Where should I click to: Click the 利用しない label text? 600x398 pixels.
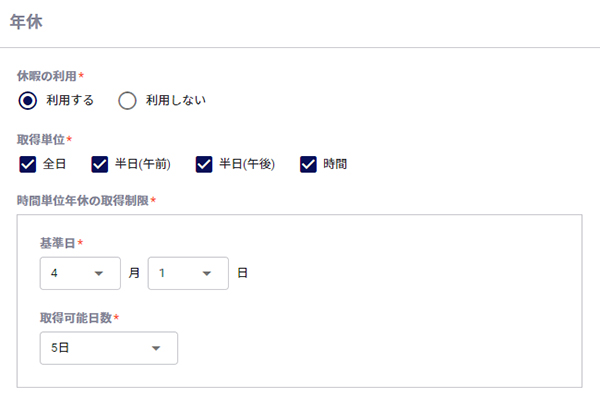click(176, 100)
